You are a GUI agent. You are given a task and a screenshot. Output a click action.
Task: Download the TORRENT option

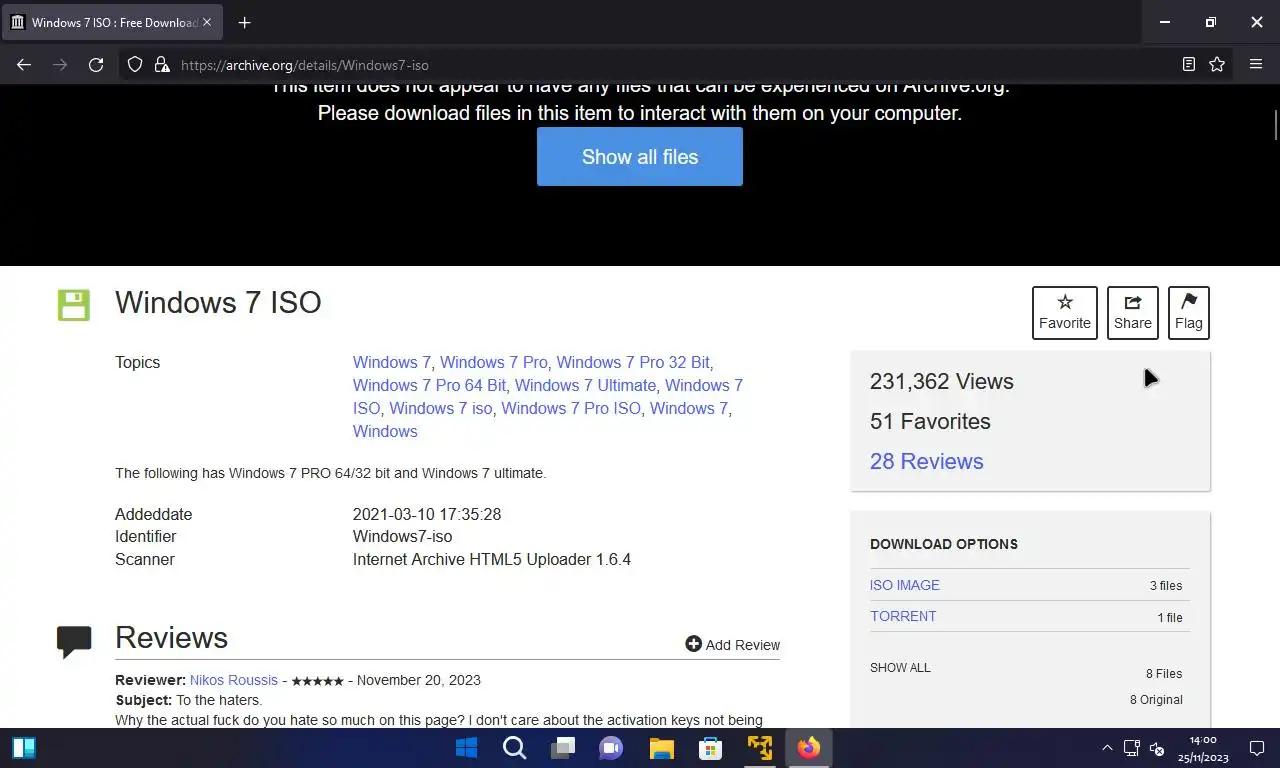903,616
